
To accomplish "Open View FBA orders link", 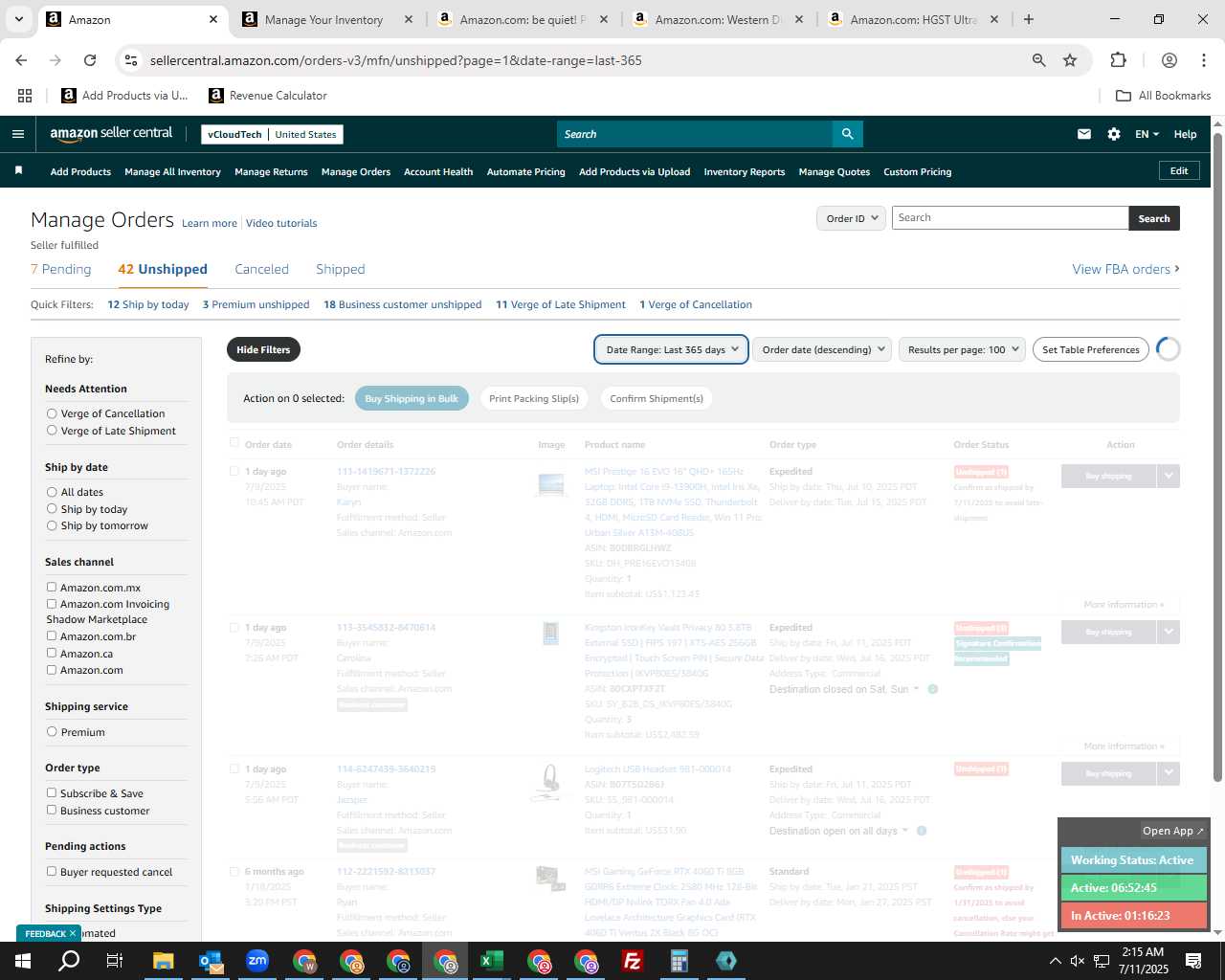I will (1125, 269).
